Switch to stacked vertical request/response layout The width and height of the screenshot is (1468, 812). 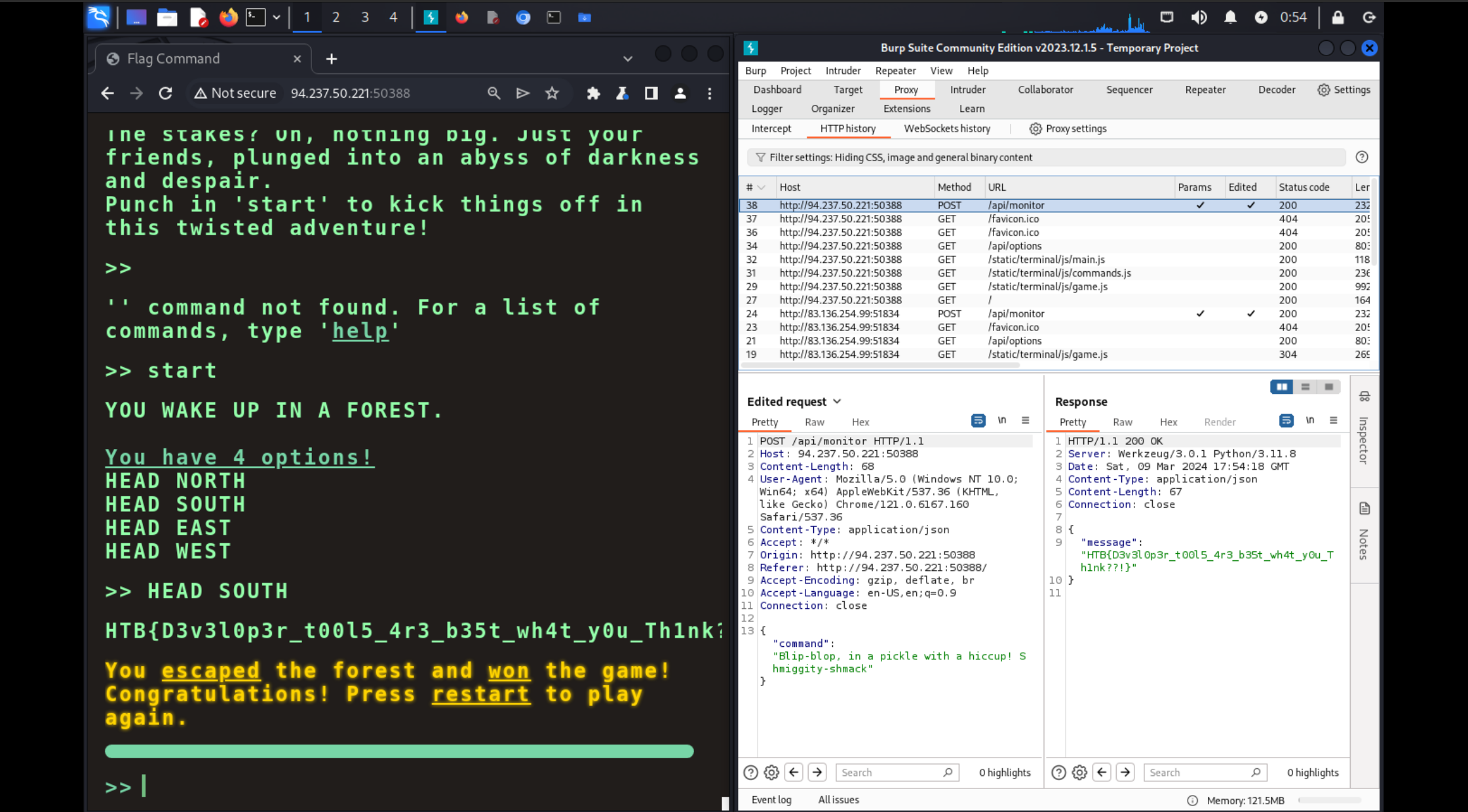click(x=1305, y=387)
